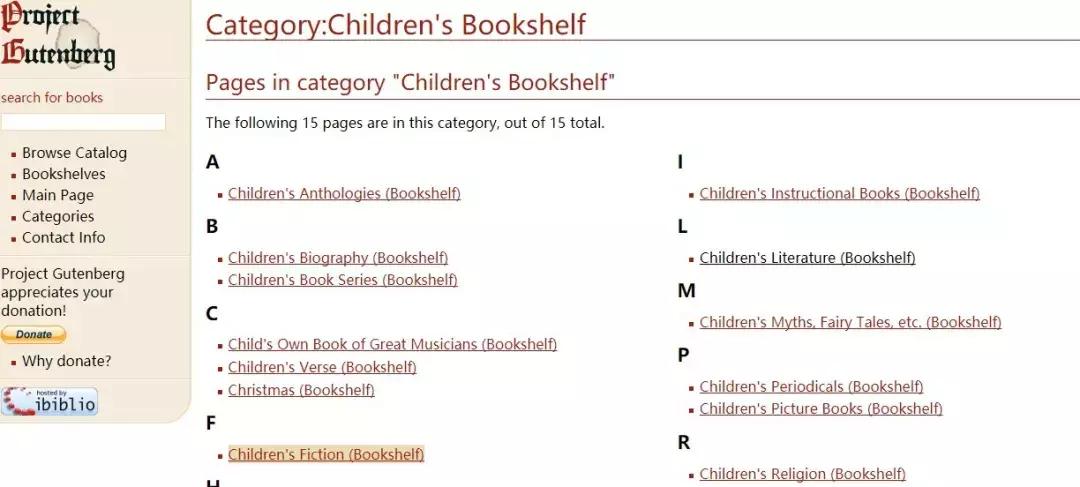Open Browse Catalog in sidebar
This screenshot has width=1080, height=487.
74,153
